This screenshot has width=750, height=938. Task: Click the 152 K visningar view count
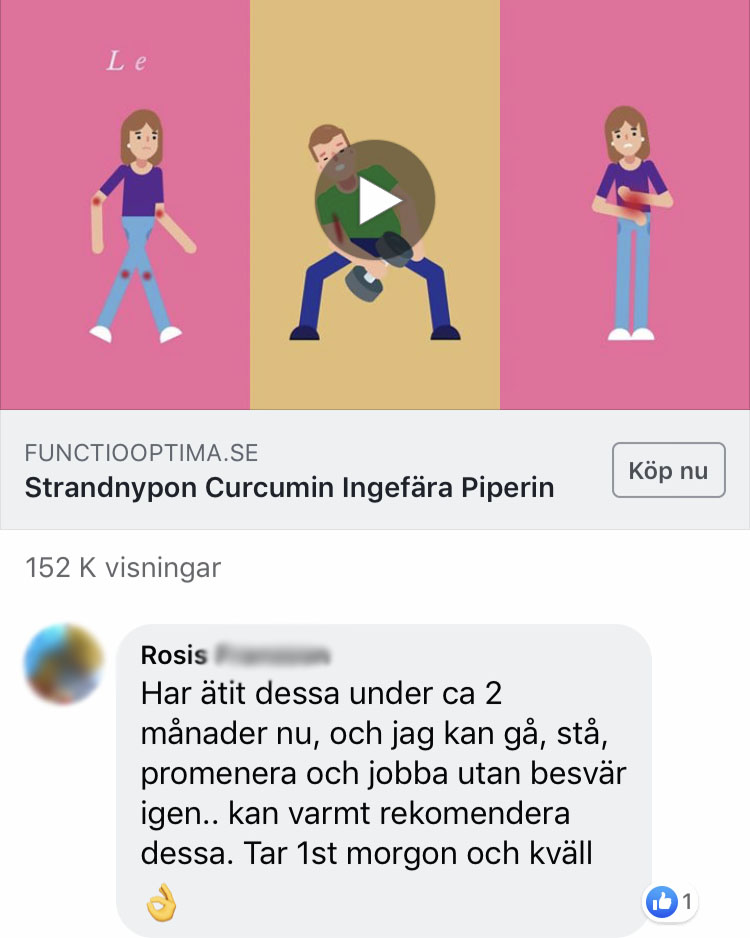(123, 568)
